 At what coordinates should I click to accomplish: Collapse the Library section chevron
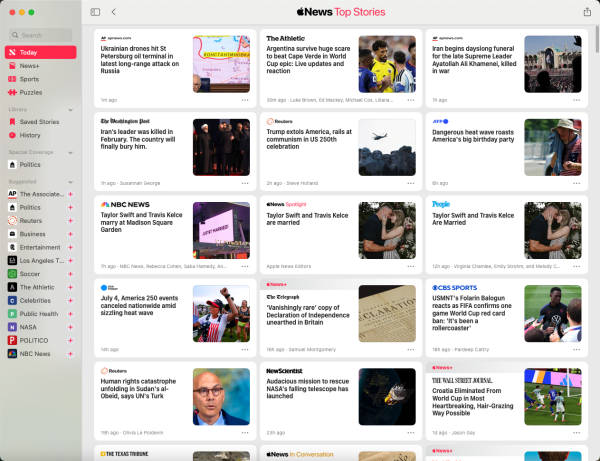(70, 110)
